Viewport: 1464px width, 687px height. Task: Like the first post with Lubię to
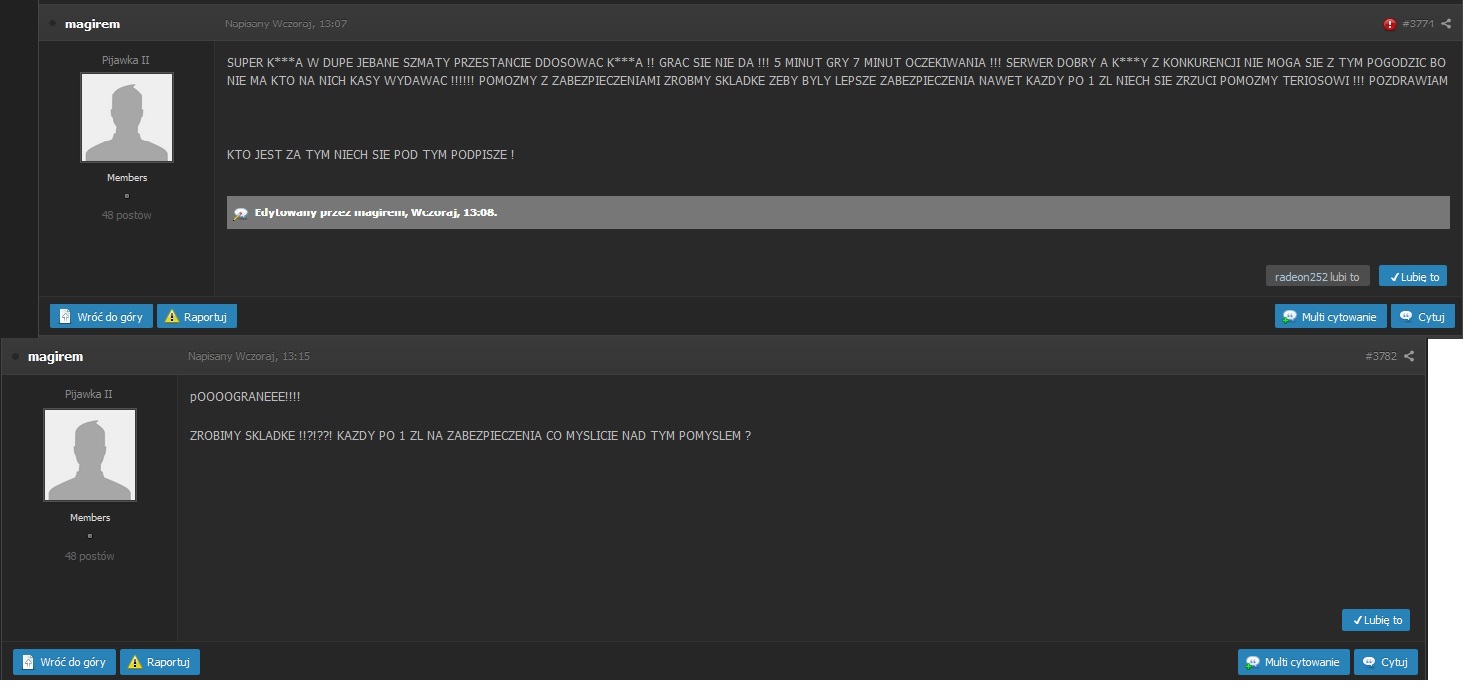tap(1413, 277)
